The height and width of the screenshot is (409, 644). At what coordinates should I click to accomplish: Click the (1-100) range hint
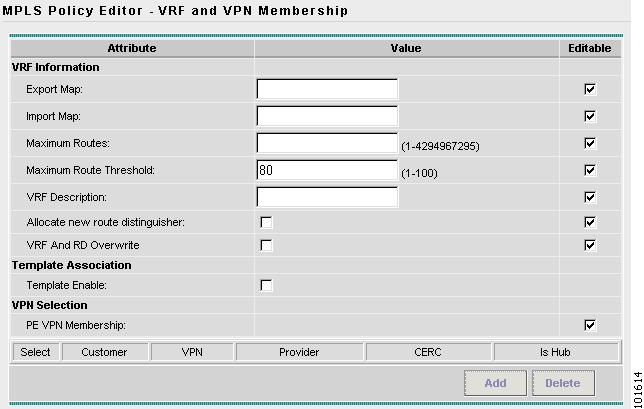(419, 173)
